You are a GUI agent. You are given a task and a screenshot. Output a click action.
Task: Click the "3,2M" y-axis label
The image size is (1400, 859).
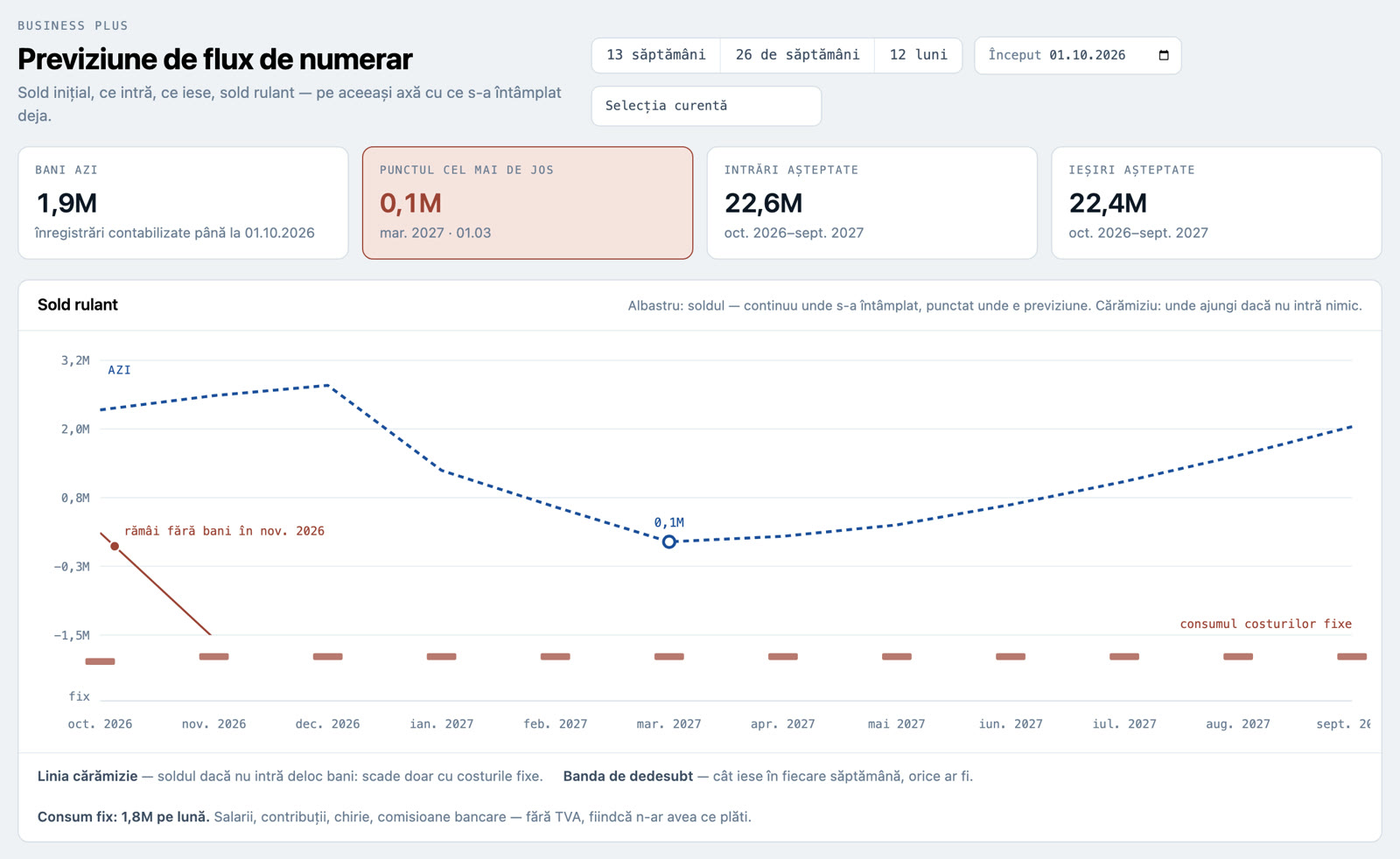pyautogui.click(x=75, y=360)
